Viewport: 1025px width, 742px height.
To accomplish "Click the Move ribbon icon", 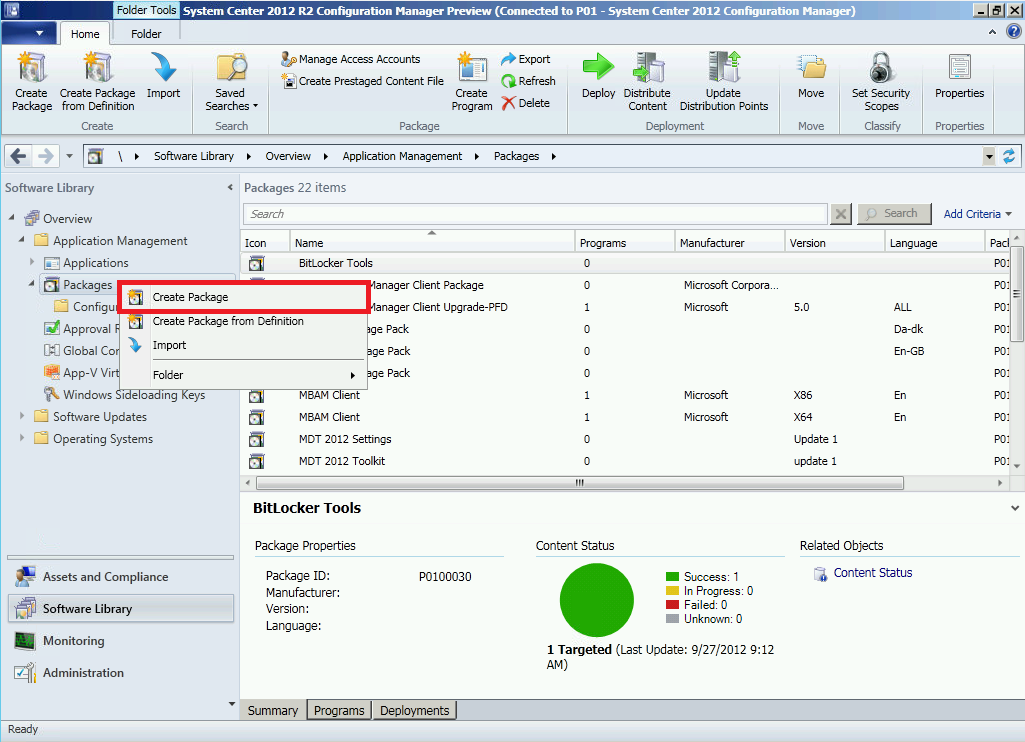I will coord(811,67).
